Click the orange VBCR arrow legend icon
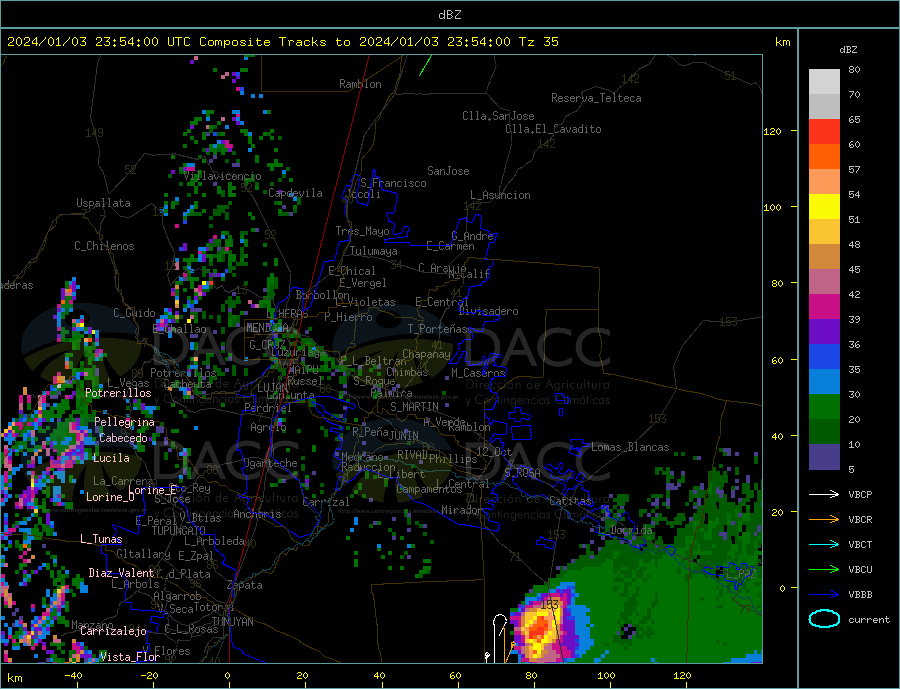Viewport: 900px width, 689px height. tap(824, 520)
